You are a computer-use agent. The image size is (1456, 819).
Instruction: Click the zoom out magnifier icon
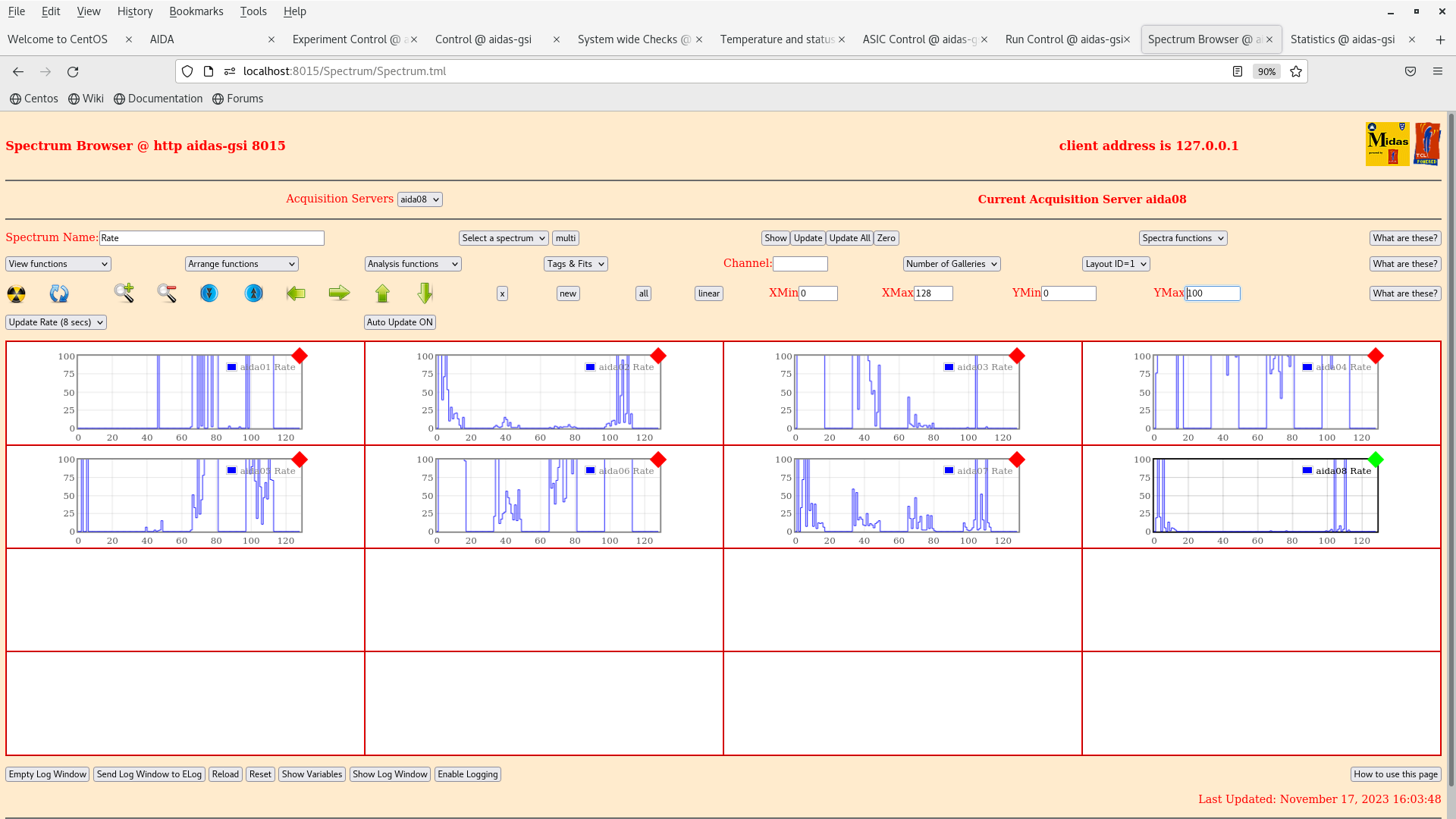(167, 293)
